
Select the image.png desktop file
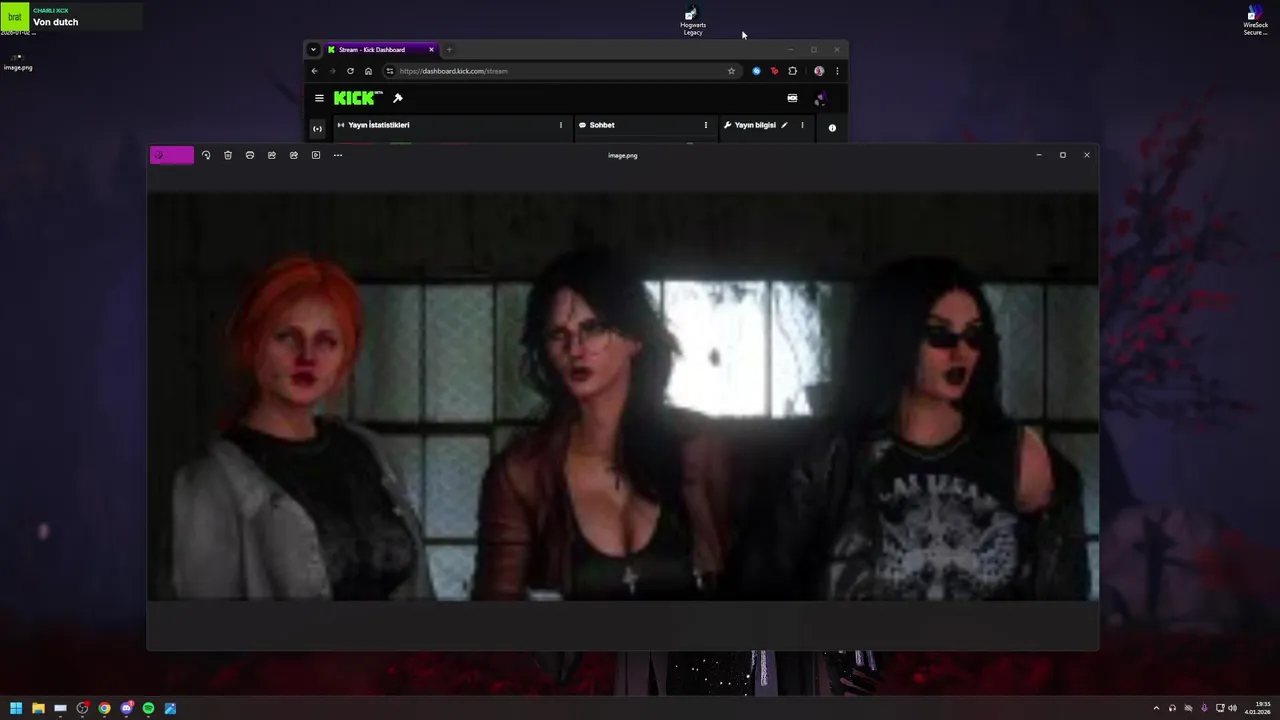(x=18, y=62)
